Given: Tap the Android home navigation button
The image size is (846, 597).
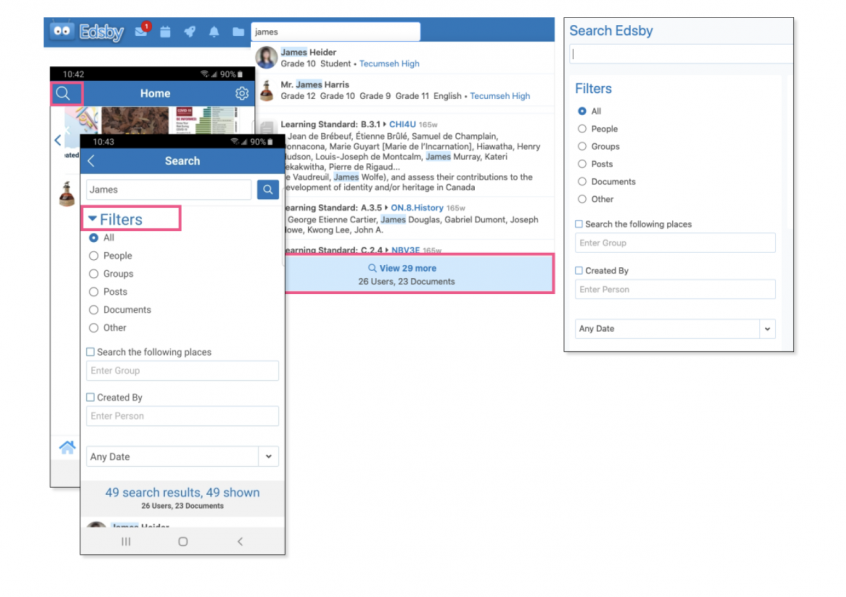Looking at the screenshot, I should (183, 541).
